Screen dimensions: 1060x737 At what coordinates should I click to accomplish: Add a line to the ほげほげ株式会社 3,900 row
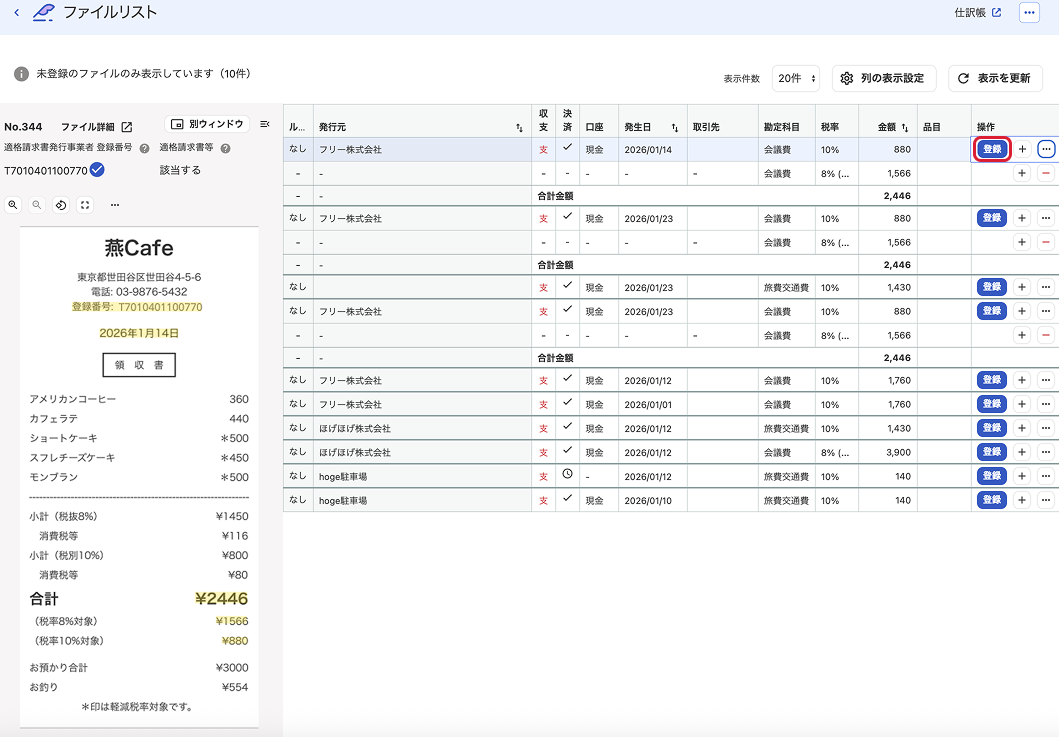(1022, 452)
